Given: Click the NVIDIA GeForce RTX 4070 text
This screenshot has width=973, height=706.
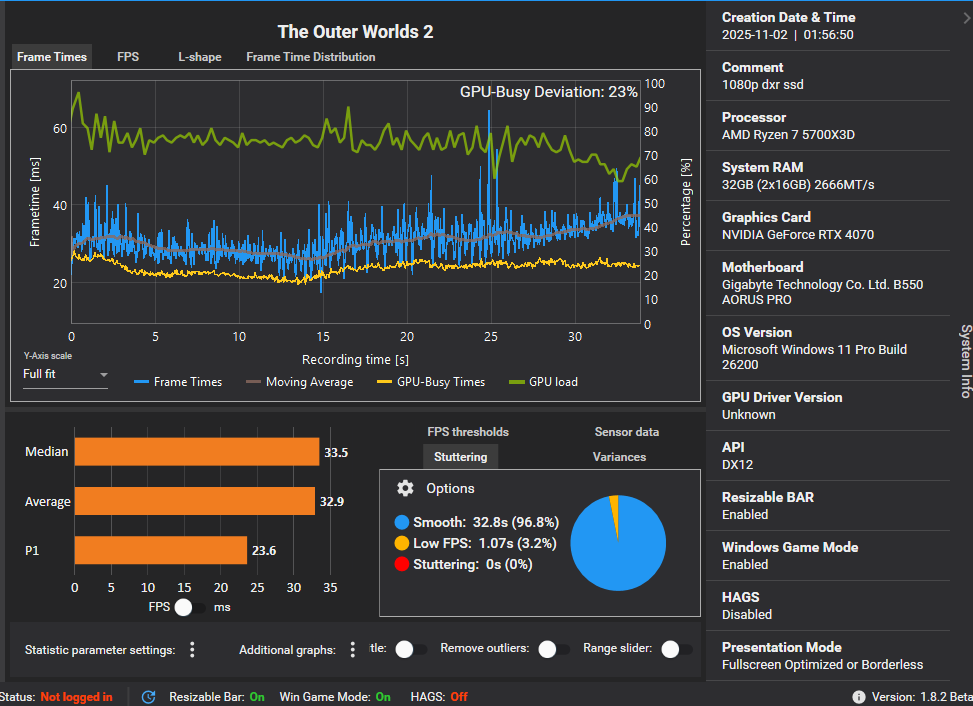Looking at the screenshot, I should (x=798, y=235).
